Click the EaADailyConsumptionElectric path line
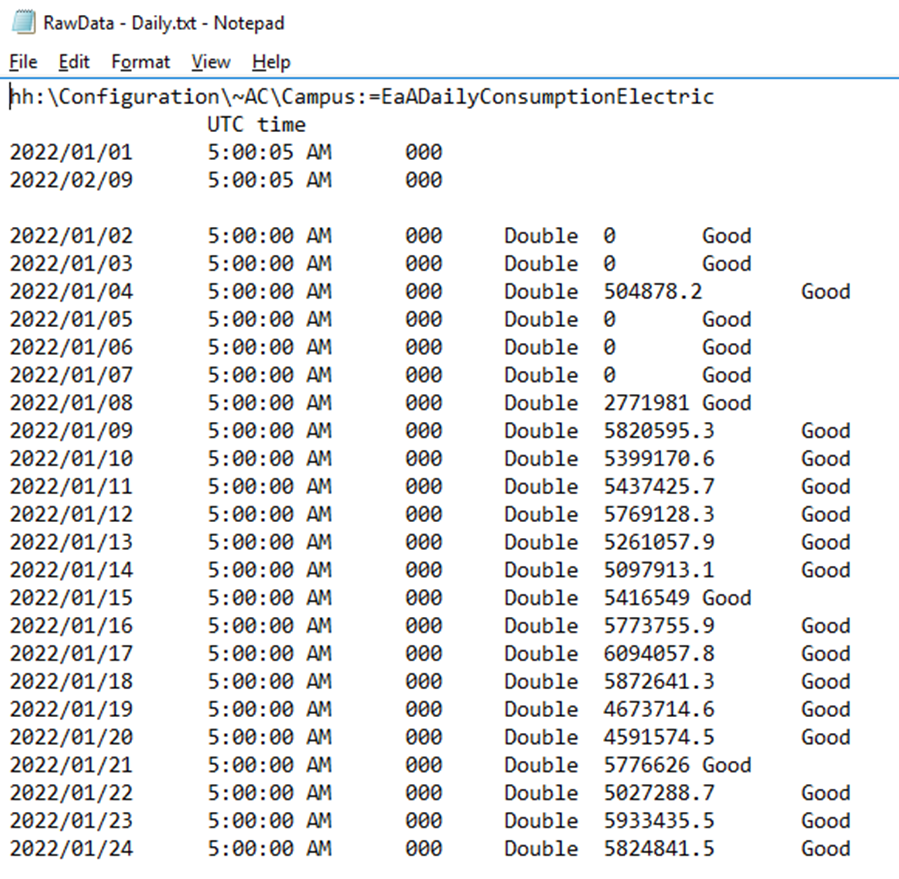Viewport: 899px width, 879px height. 362,97
